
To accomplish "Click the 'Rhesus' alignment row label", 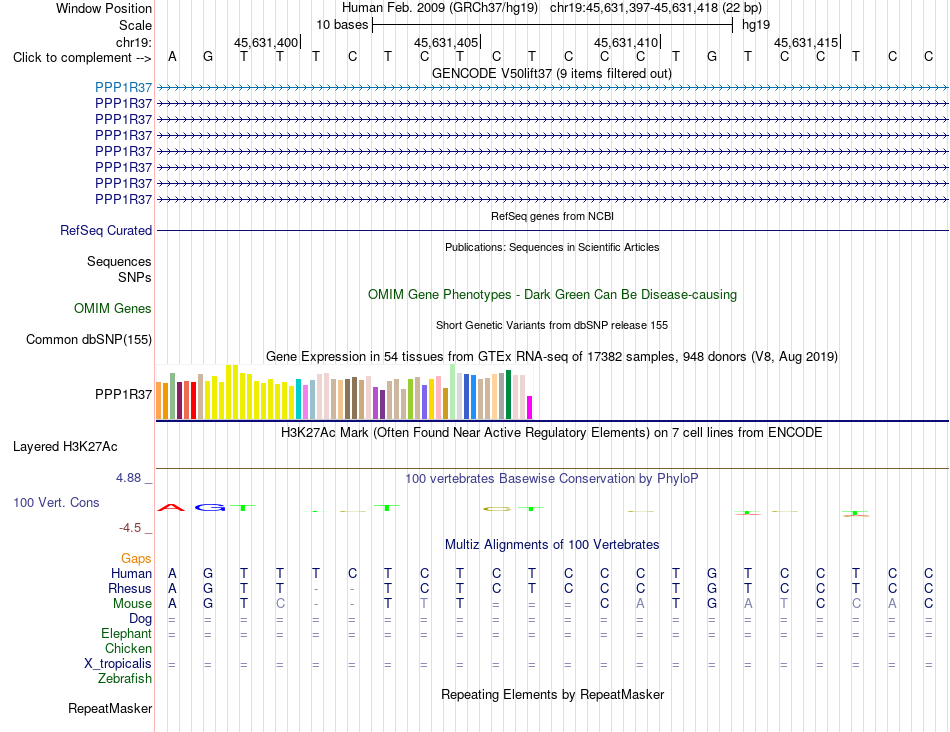I will [130, 588].
